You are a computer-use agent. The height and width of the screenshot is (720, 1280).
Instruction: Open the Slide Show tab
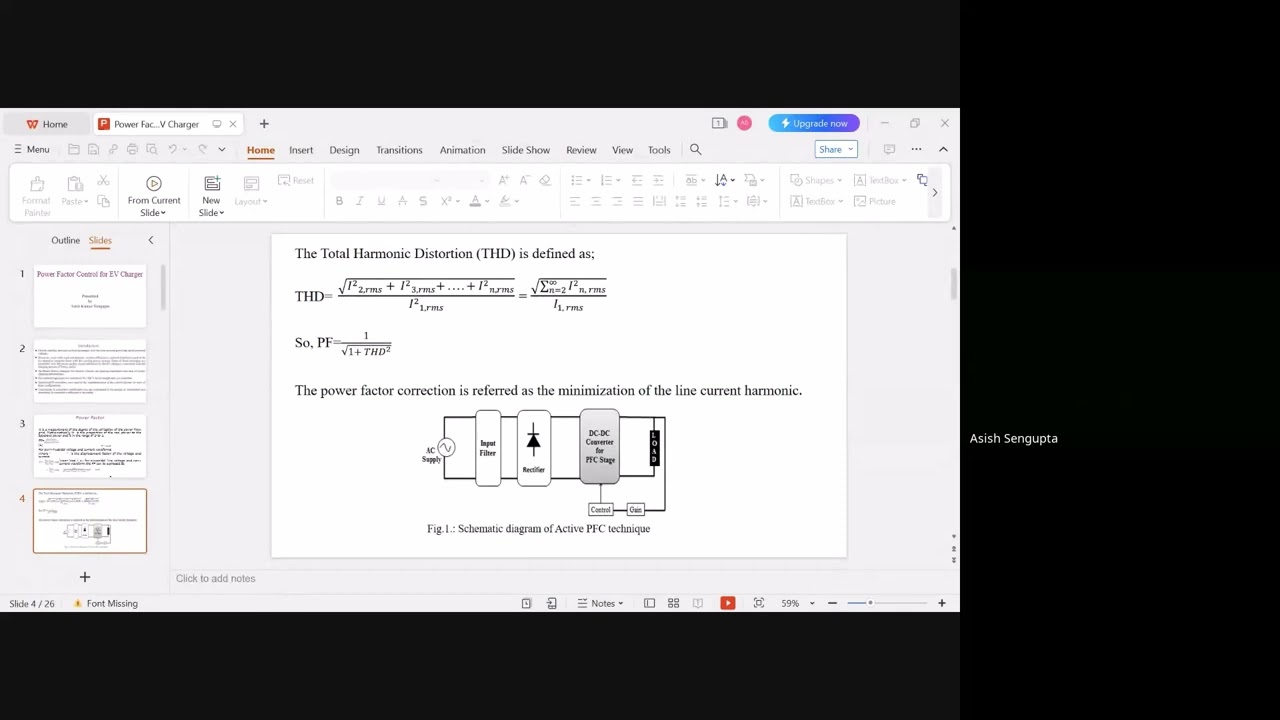coord(525,150)
